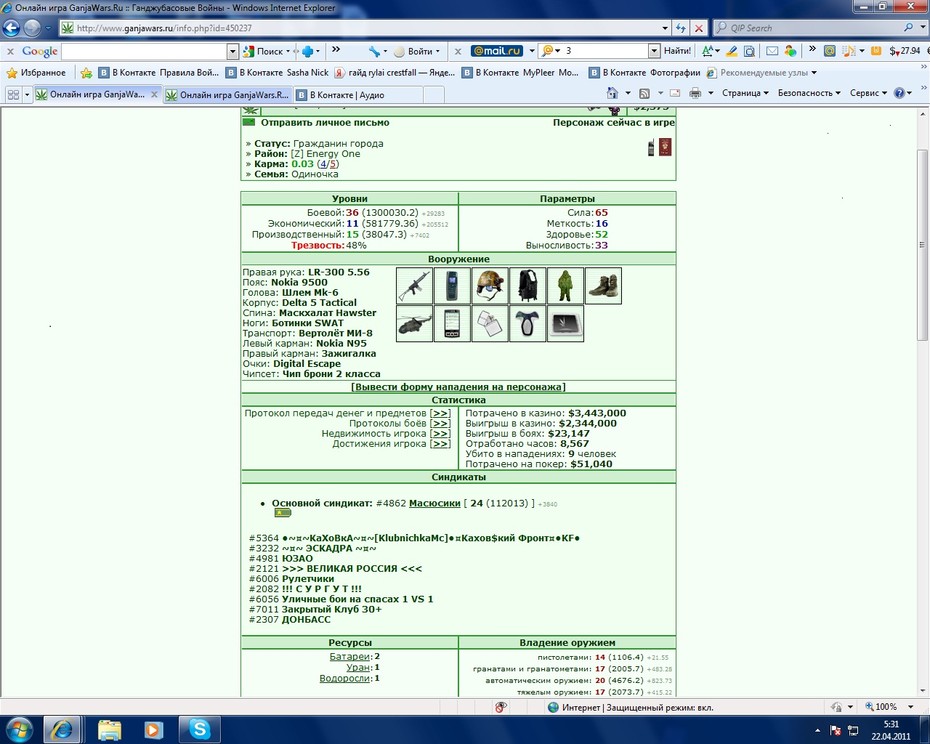Open Протокол передач денег и предметов >> link

(439, 413)
